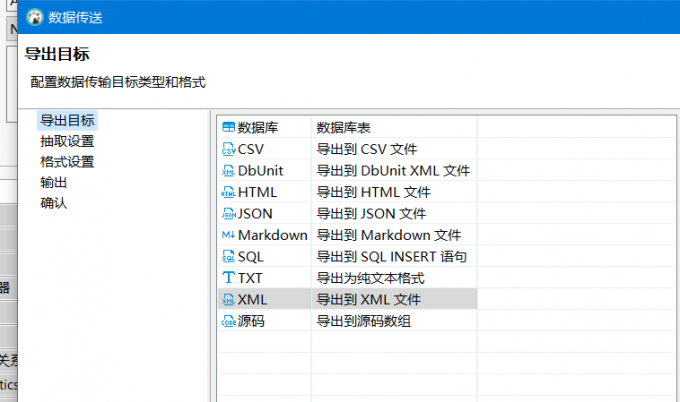Click the JSON file icon

pyautogui.click(x=228, y=213)
